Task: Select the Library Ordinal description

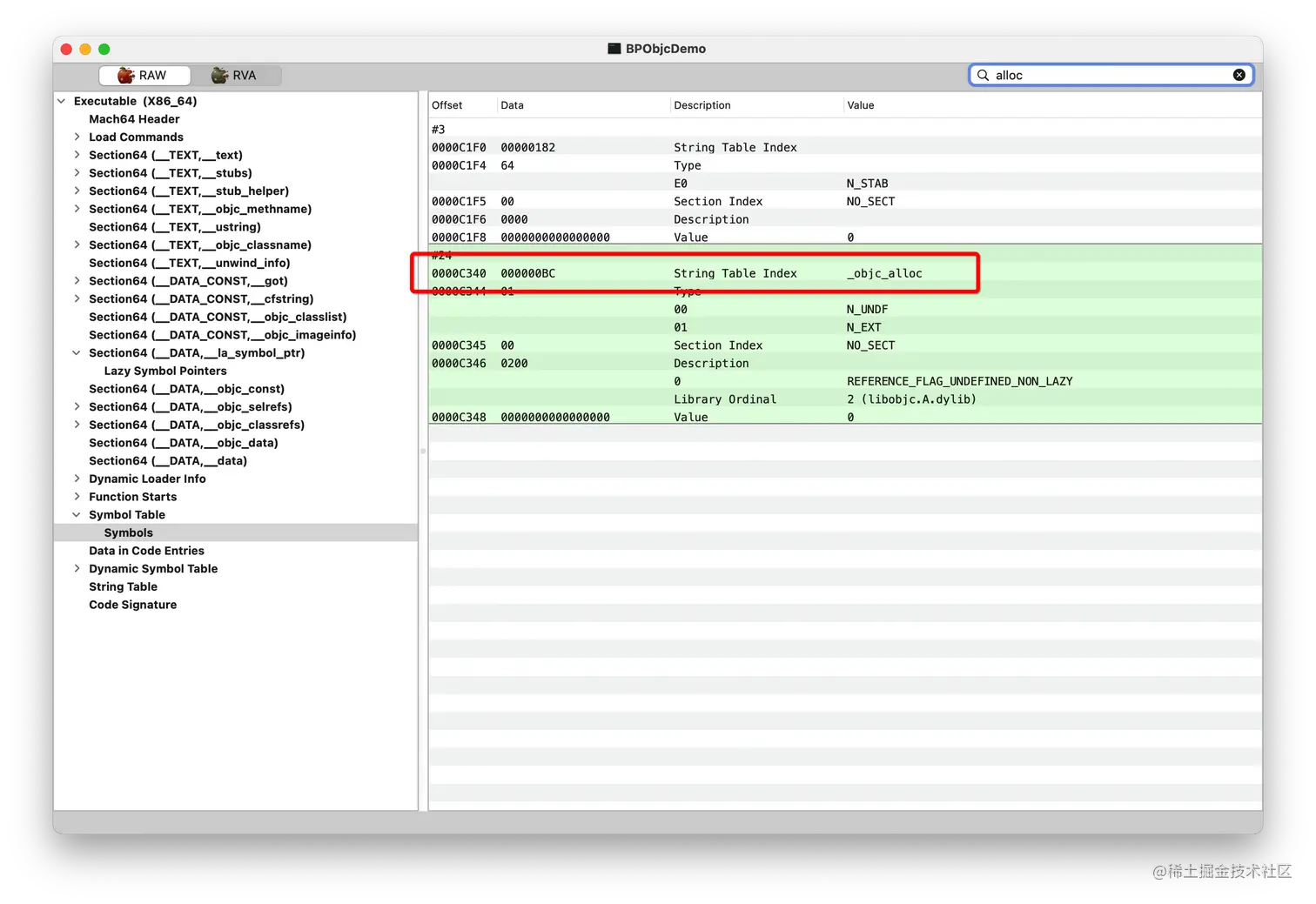Action: tap(725, 399)
